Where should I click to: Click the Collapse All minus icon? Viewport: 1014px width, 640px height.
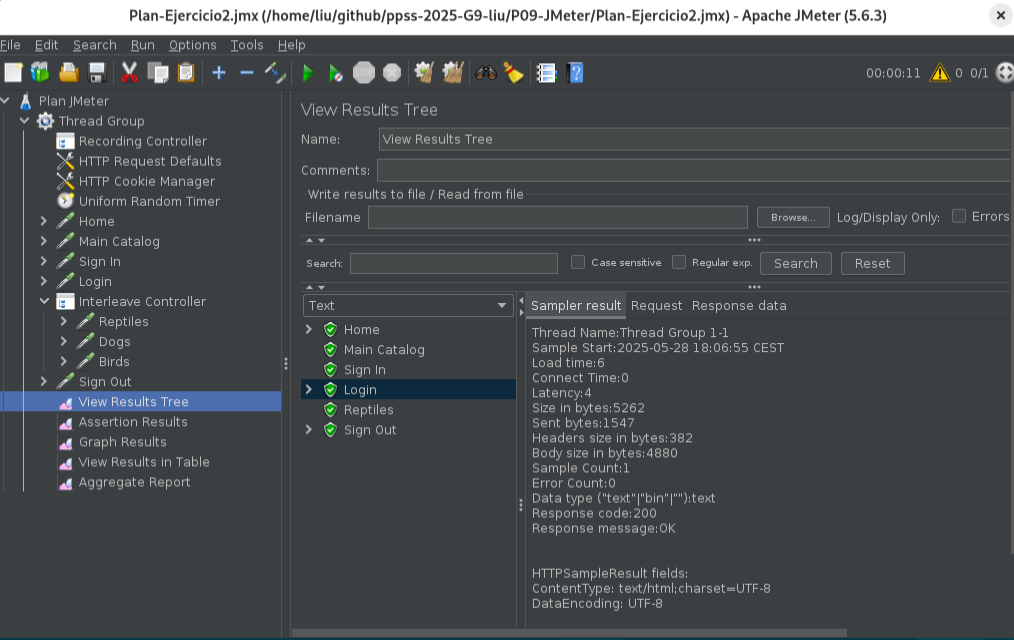(x=246, y=73)
